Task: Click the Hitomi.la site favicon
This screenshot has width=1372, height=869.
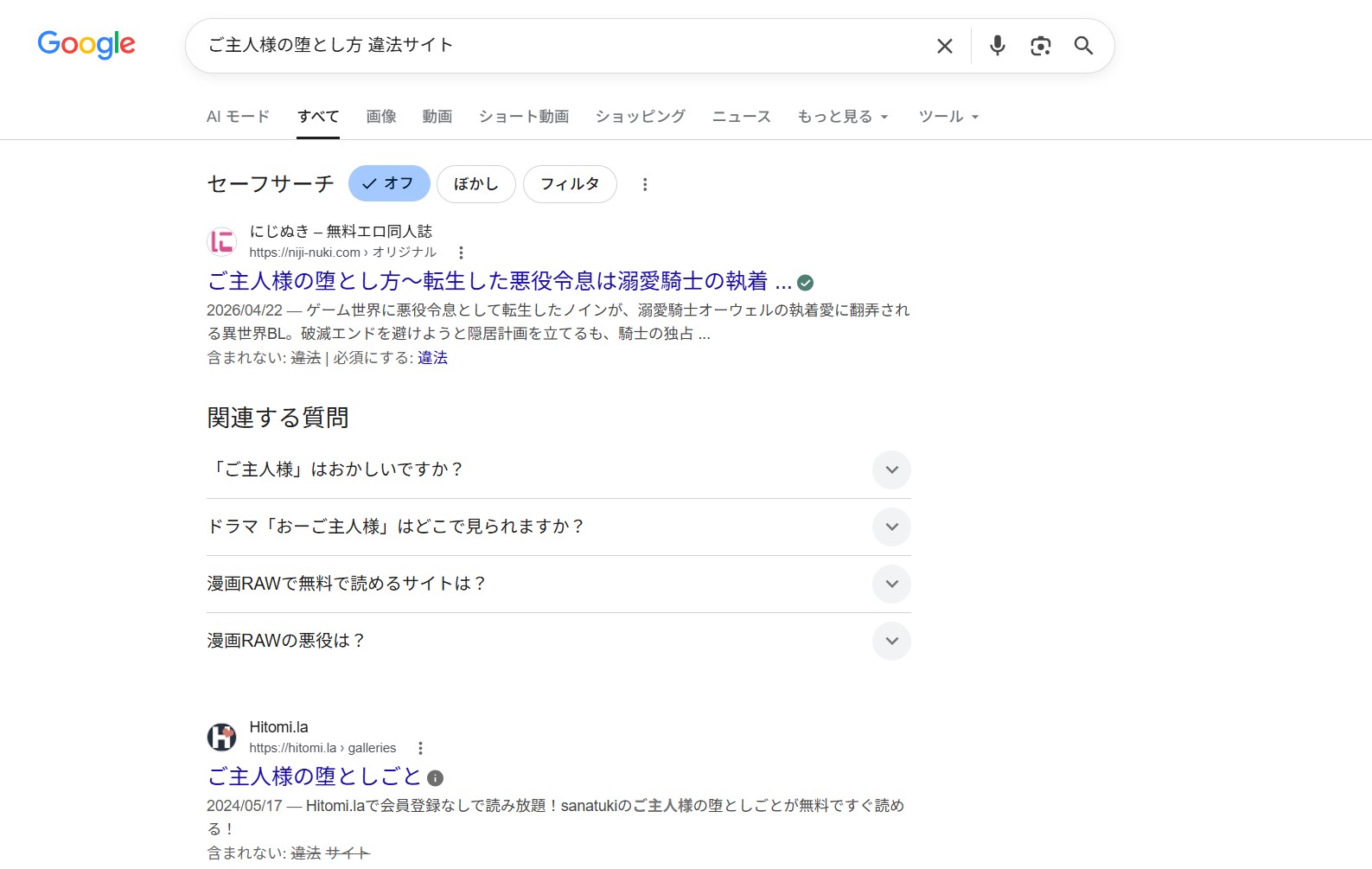Action: [222, 737]
